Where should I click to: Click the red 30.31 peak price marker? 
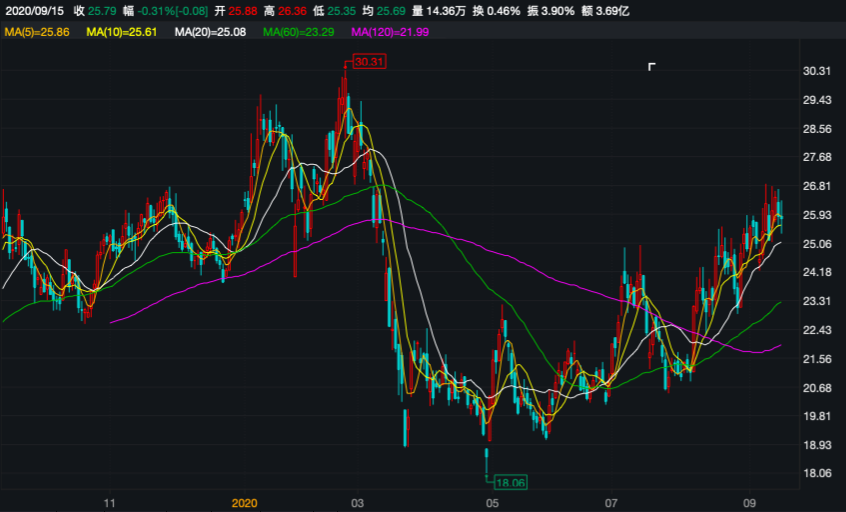369,61
